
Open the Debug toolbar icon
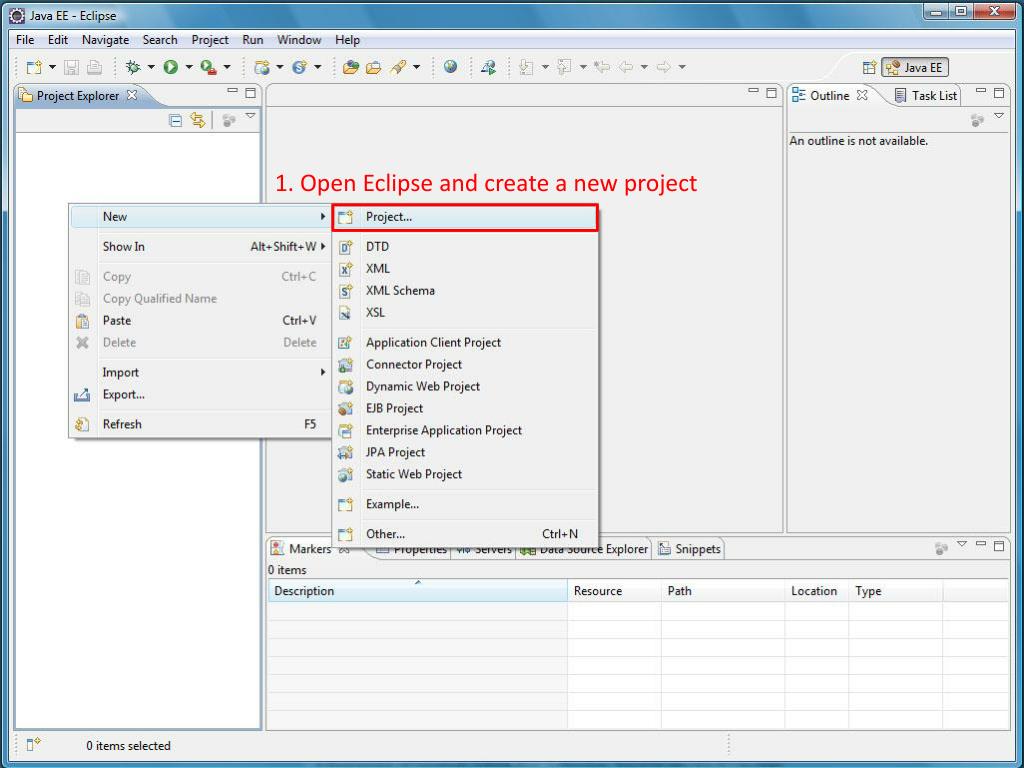coord(135,67)
